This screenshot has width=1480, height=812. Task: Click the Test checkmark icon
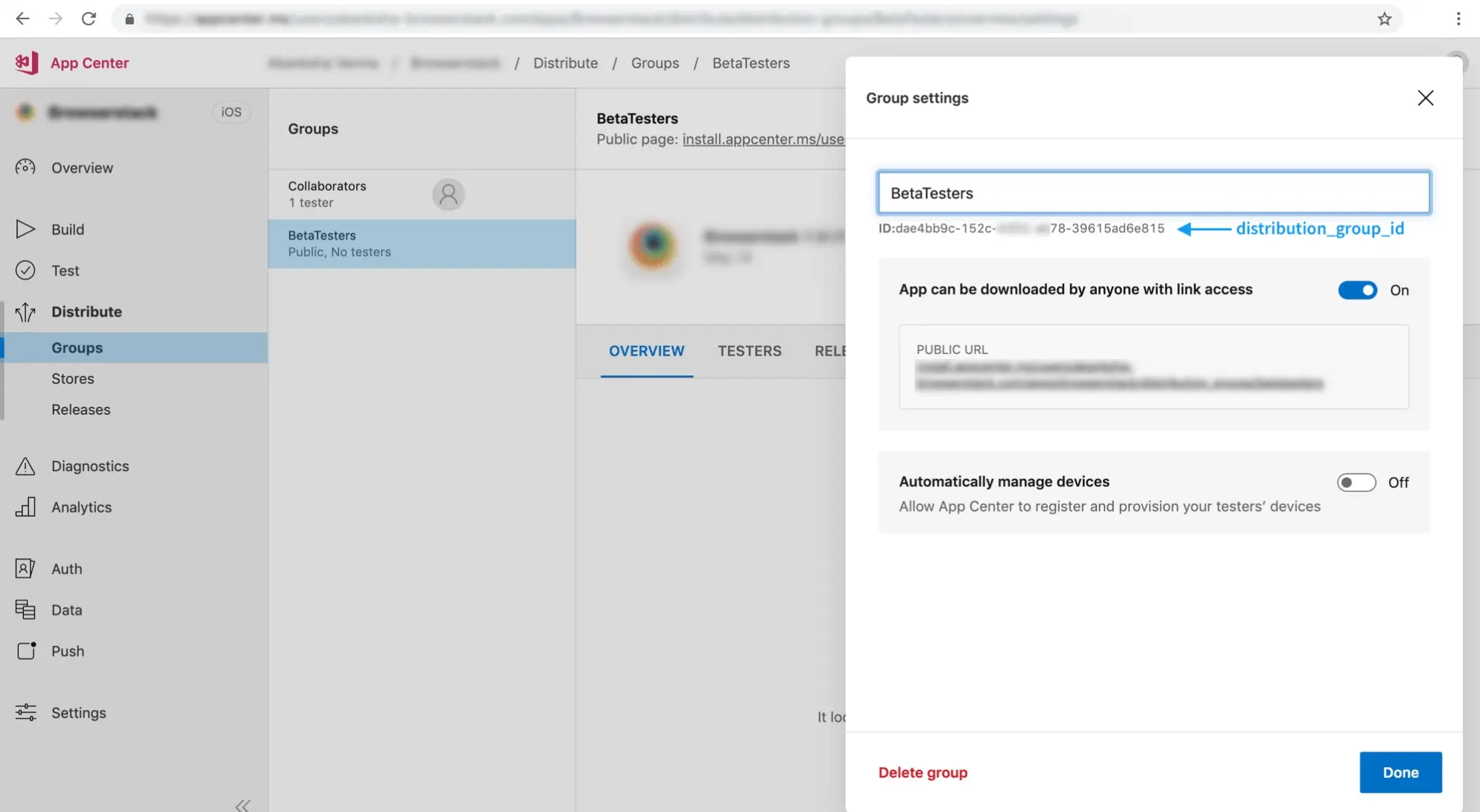click(x=25, y=270)
